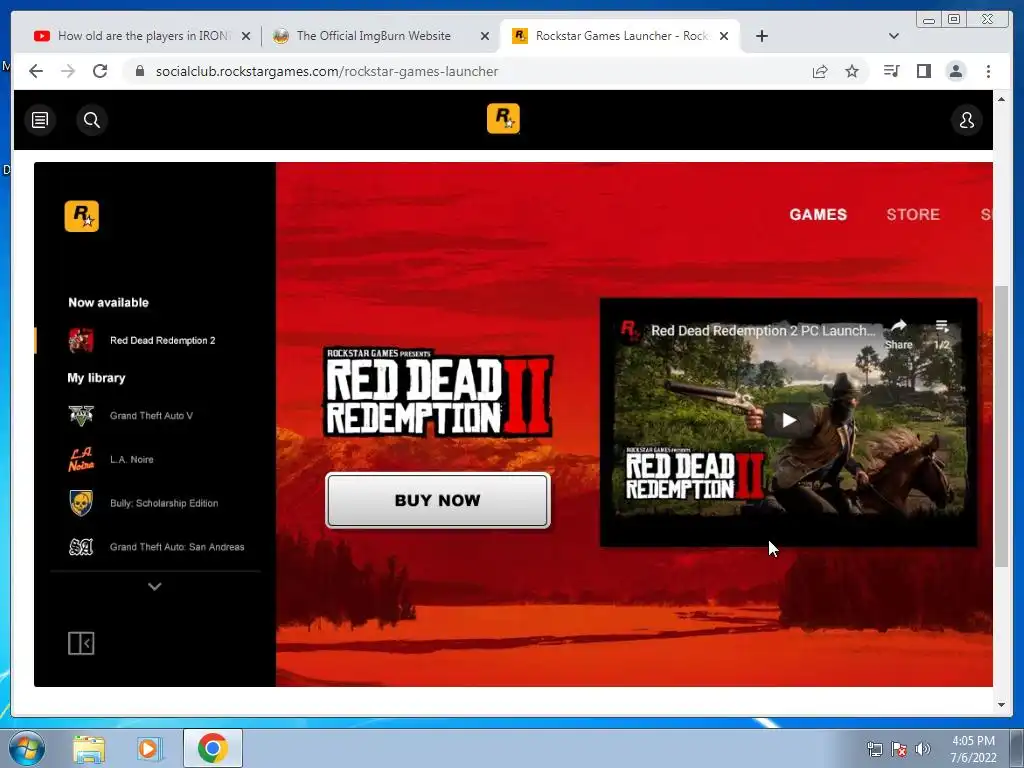
Task: Open the Chrome profile avatar icon
Action: pos(955,71)
